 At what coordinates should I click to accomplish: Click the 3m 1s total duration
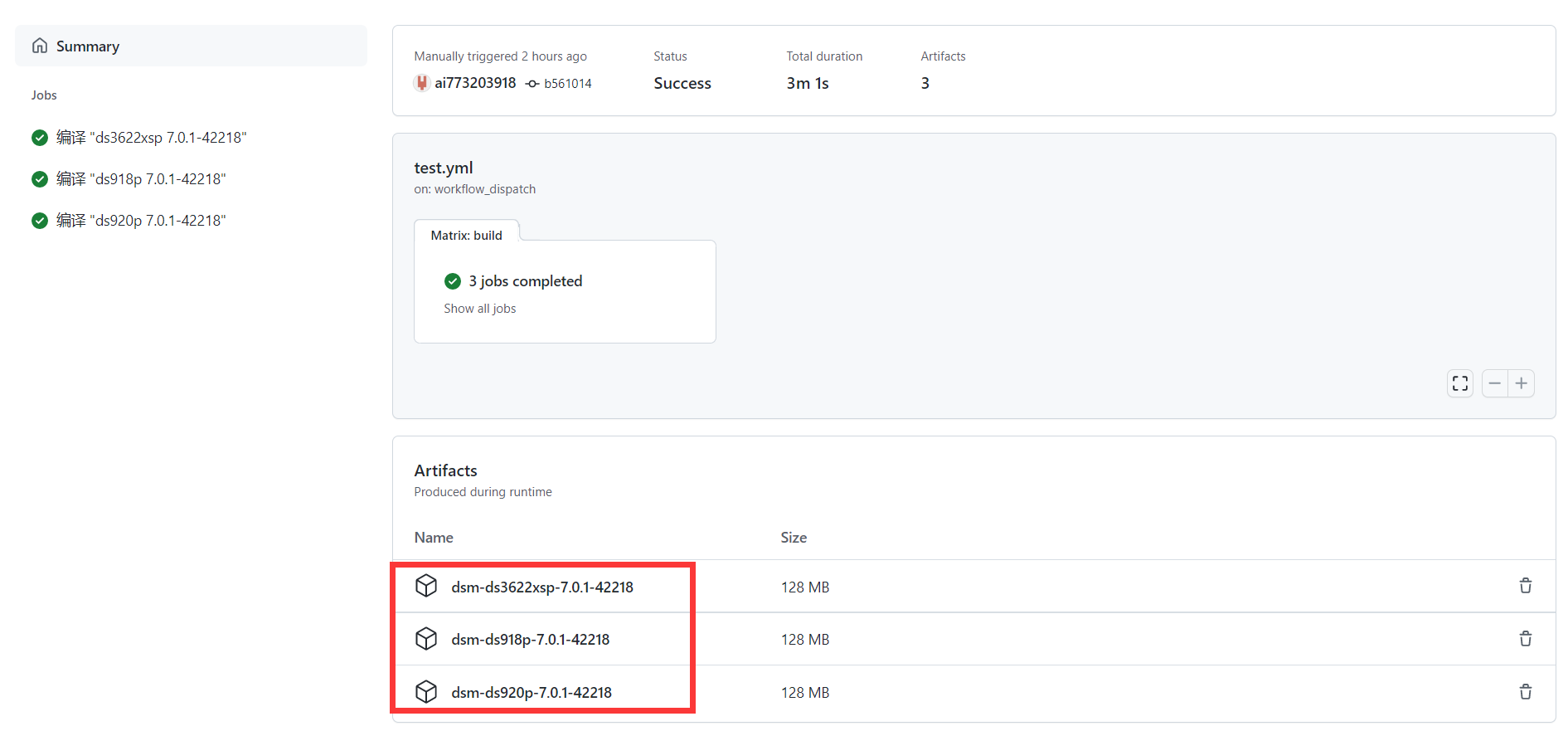(x=808, y=83)
